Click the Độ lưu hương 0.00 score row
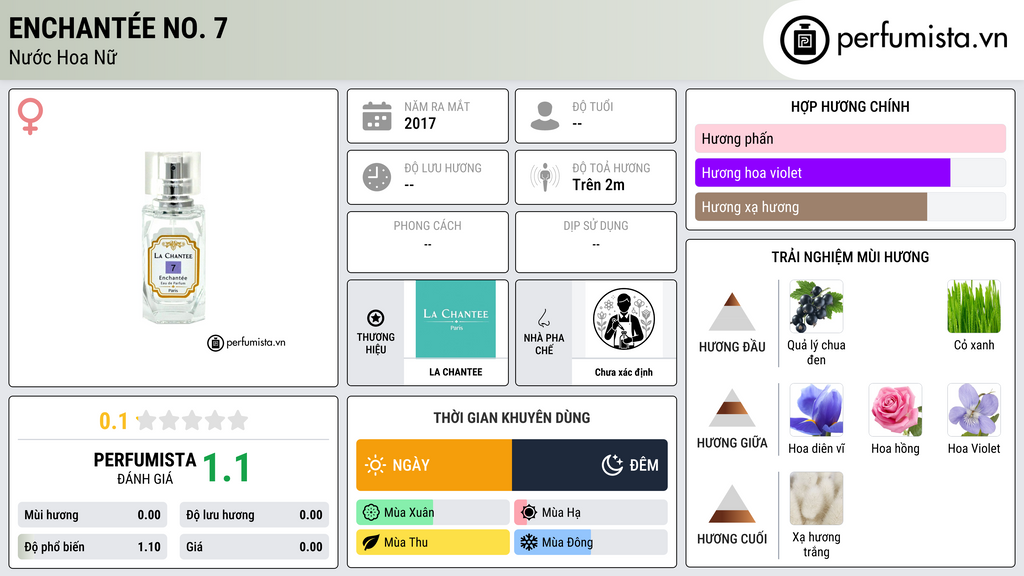1024x576 pixels. [254, 515]
